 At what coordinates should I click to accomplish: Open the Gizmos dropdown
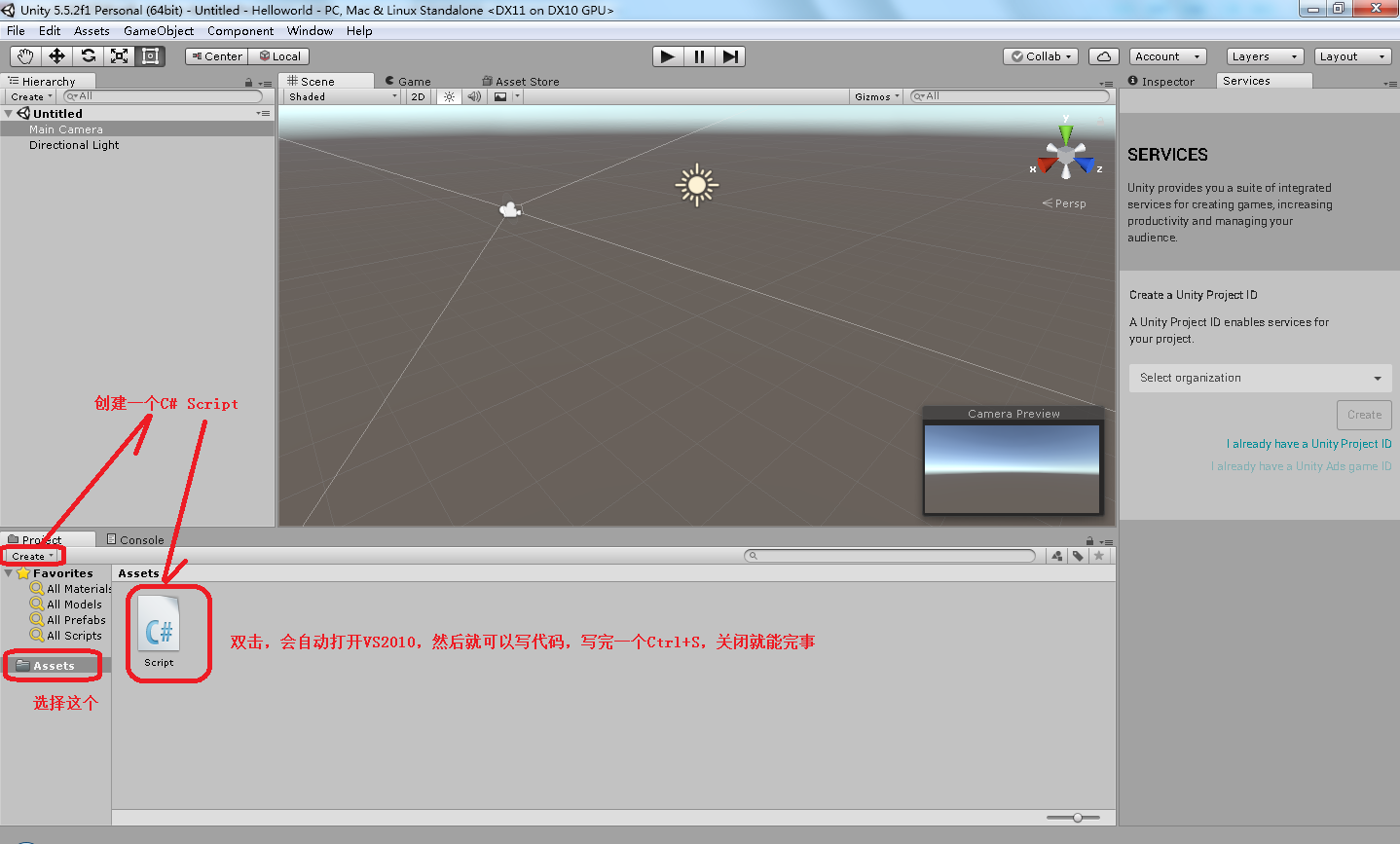click(x=876, y=96)
